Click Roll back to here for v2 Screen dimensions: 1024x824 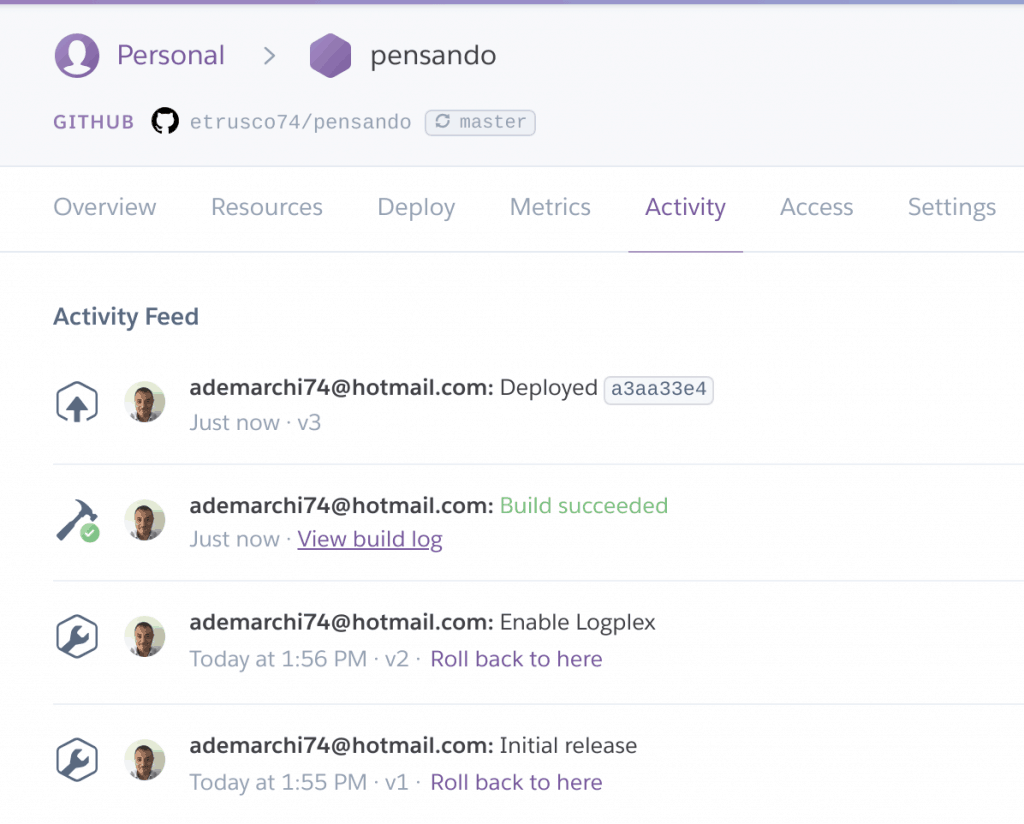click(516, 659)
